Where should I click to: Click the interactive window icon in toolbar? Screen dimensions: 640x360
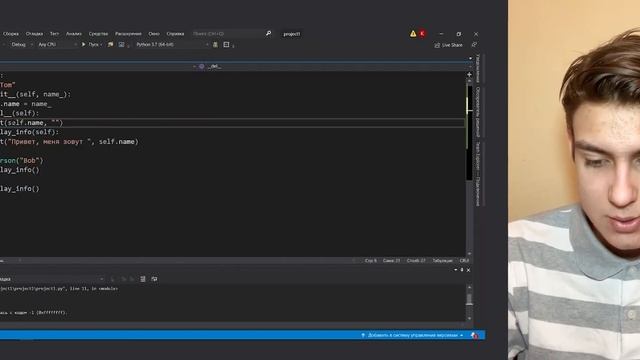(x=226, y=44)
